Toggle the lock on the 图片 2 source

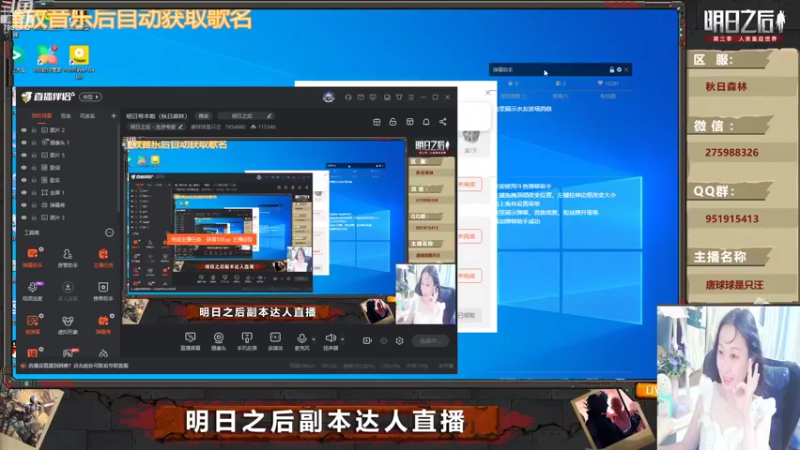(x=34, y=130)
